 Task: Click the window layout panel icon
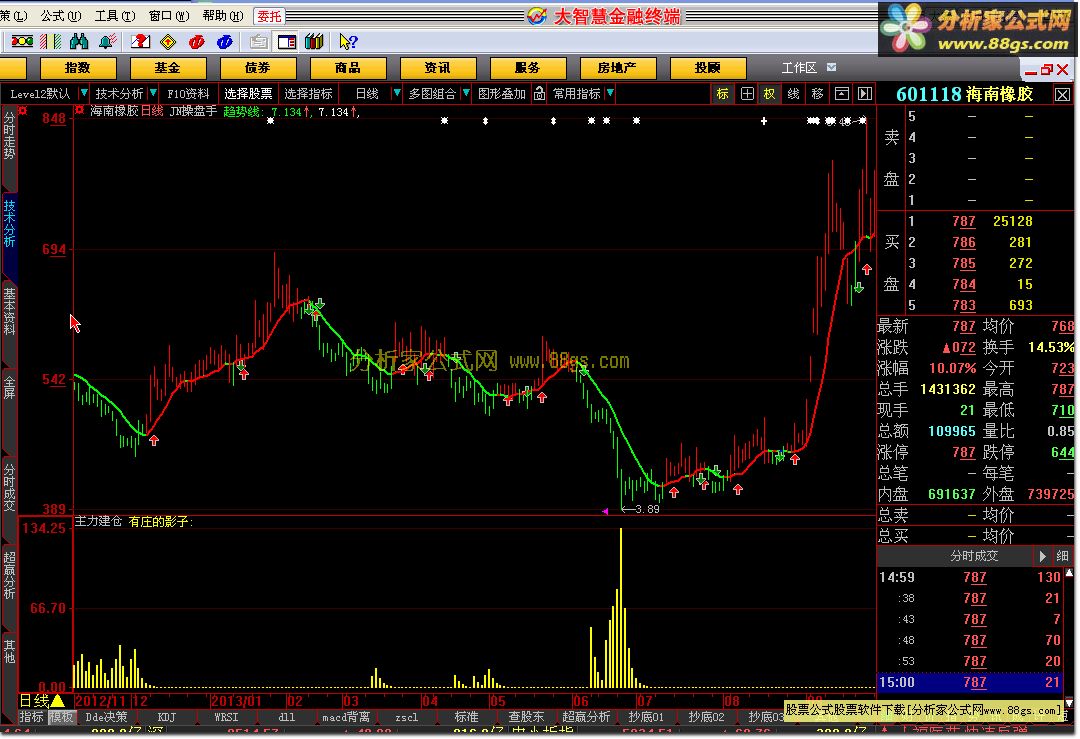click(x=287, y=42)
